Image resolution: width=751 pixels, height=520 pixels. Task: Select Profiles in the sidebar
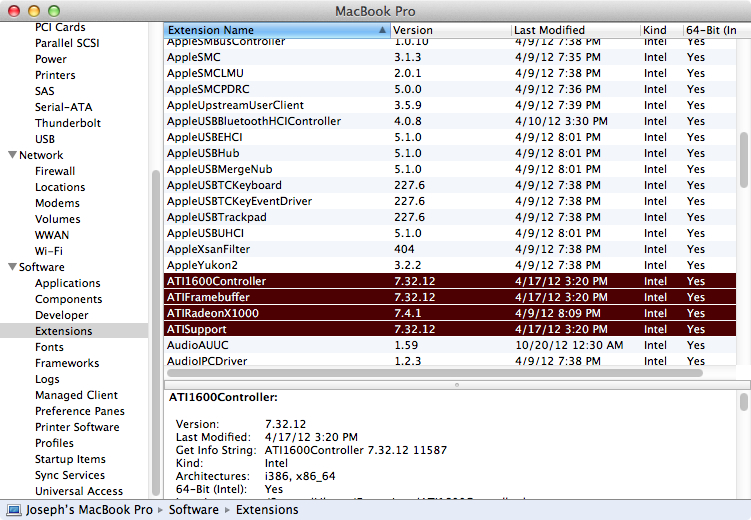[x=54, y=443]
